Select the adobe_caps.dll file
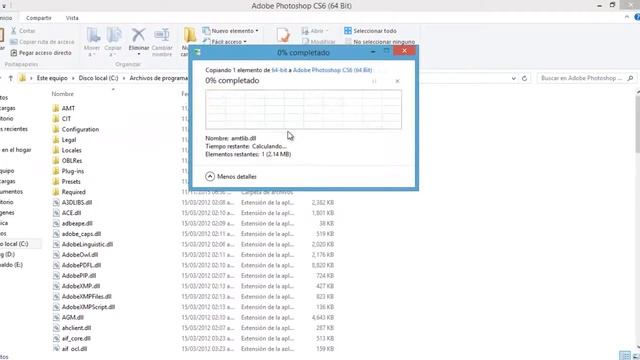 click(77, 234)
